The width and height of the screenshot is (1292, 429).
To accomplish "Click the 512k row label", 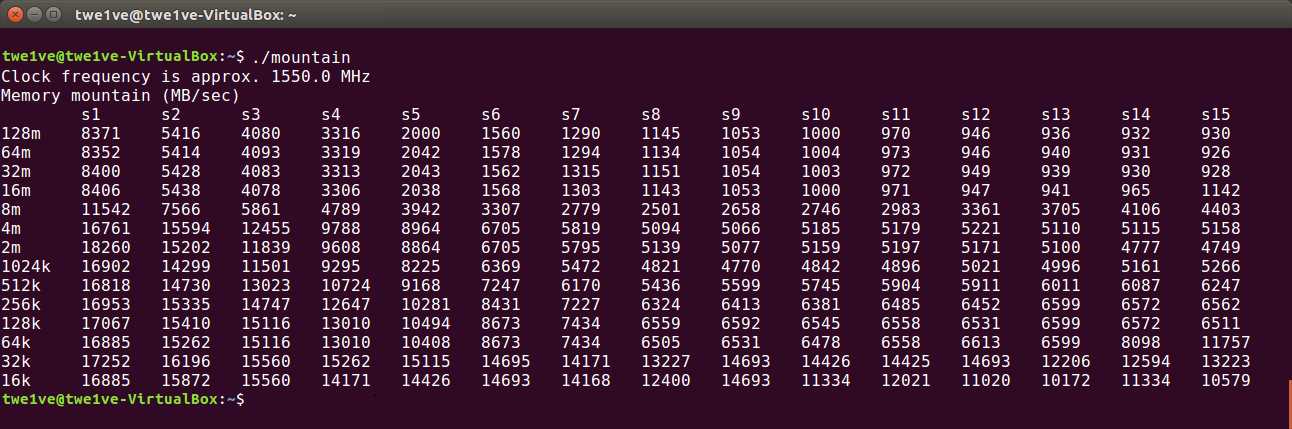I will click(x=21, y=285).
